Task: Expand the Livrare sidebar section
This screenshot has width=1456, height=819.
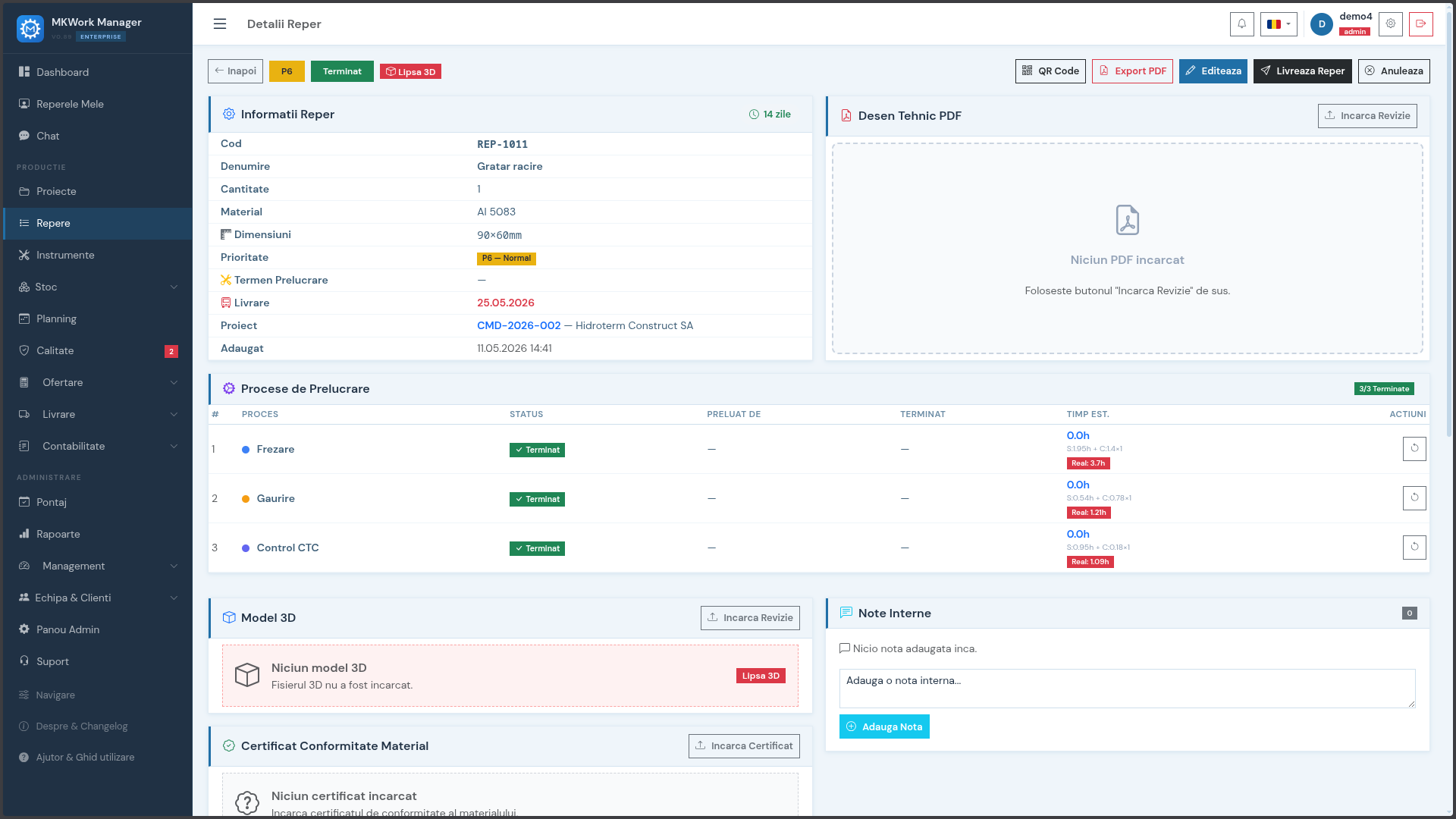Action: 98,414
